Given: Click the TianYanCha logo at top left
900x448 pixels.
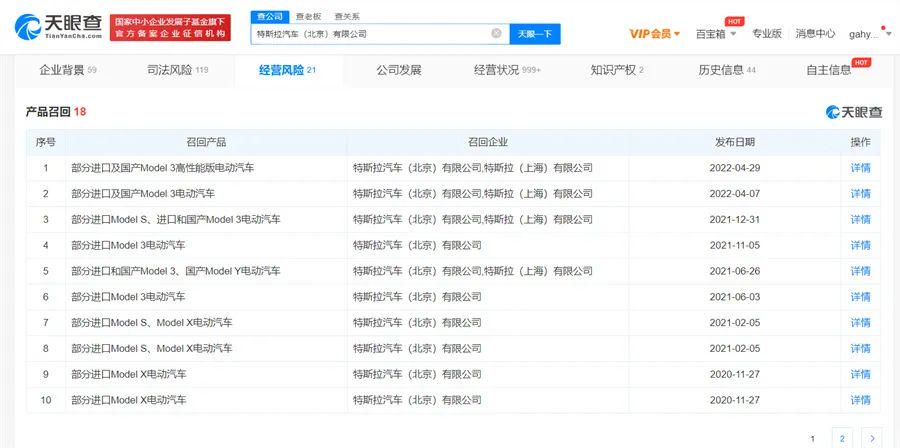Looking at the screenshot, I should (x=58, y=27).
